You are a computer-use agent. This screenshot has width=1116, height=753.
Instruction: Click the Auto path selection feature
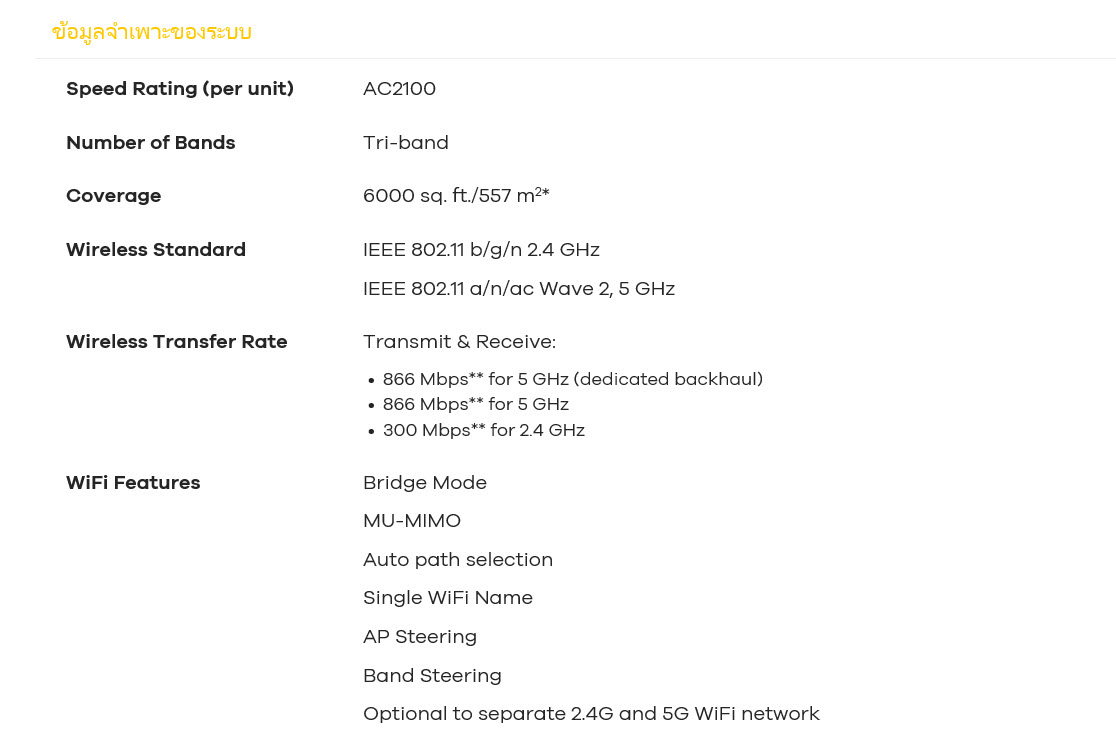[458, 560]
